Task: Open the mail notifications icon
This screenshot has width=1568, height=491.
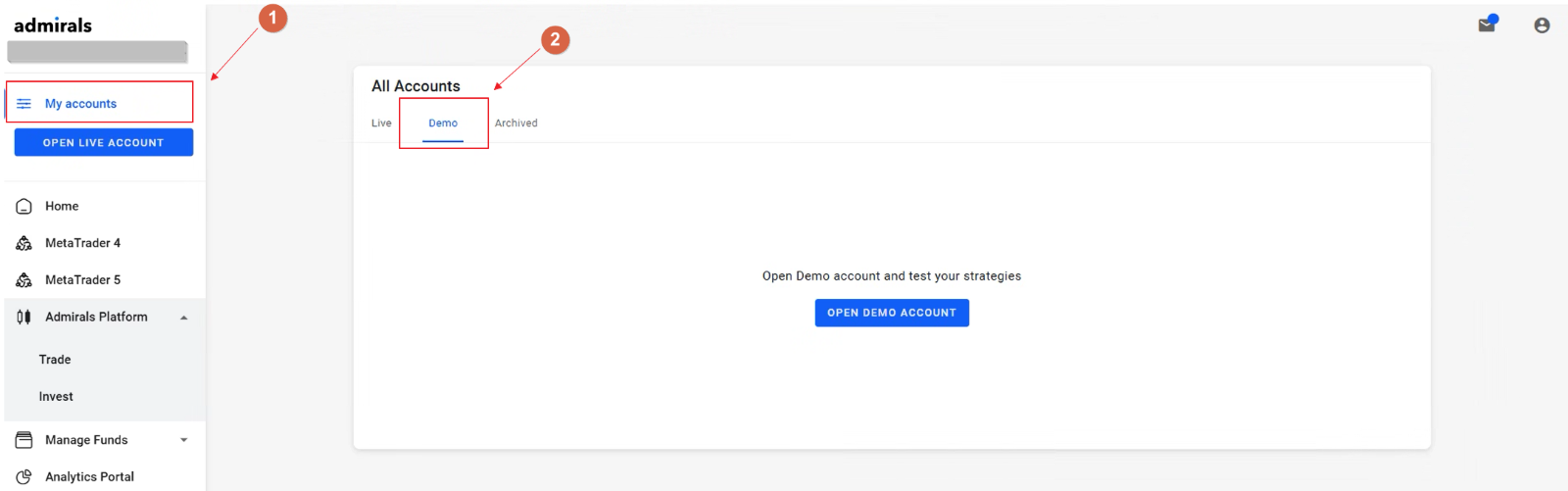Action: [1487, 25]
